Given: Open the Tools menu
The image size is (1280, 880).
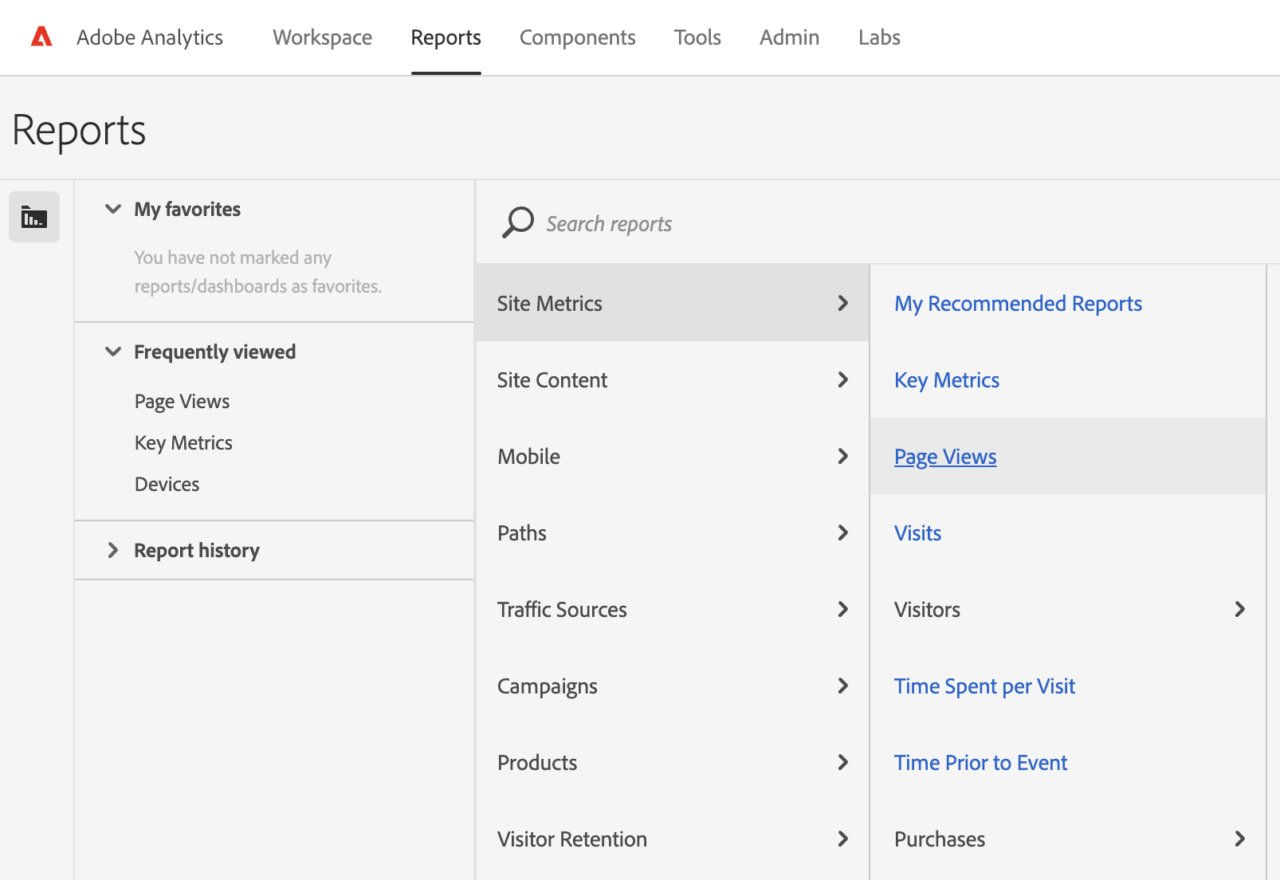Looking at the screenshot, I should (697, 37).
